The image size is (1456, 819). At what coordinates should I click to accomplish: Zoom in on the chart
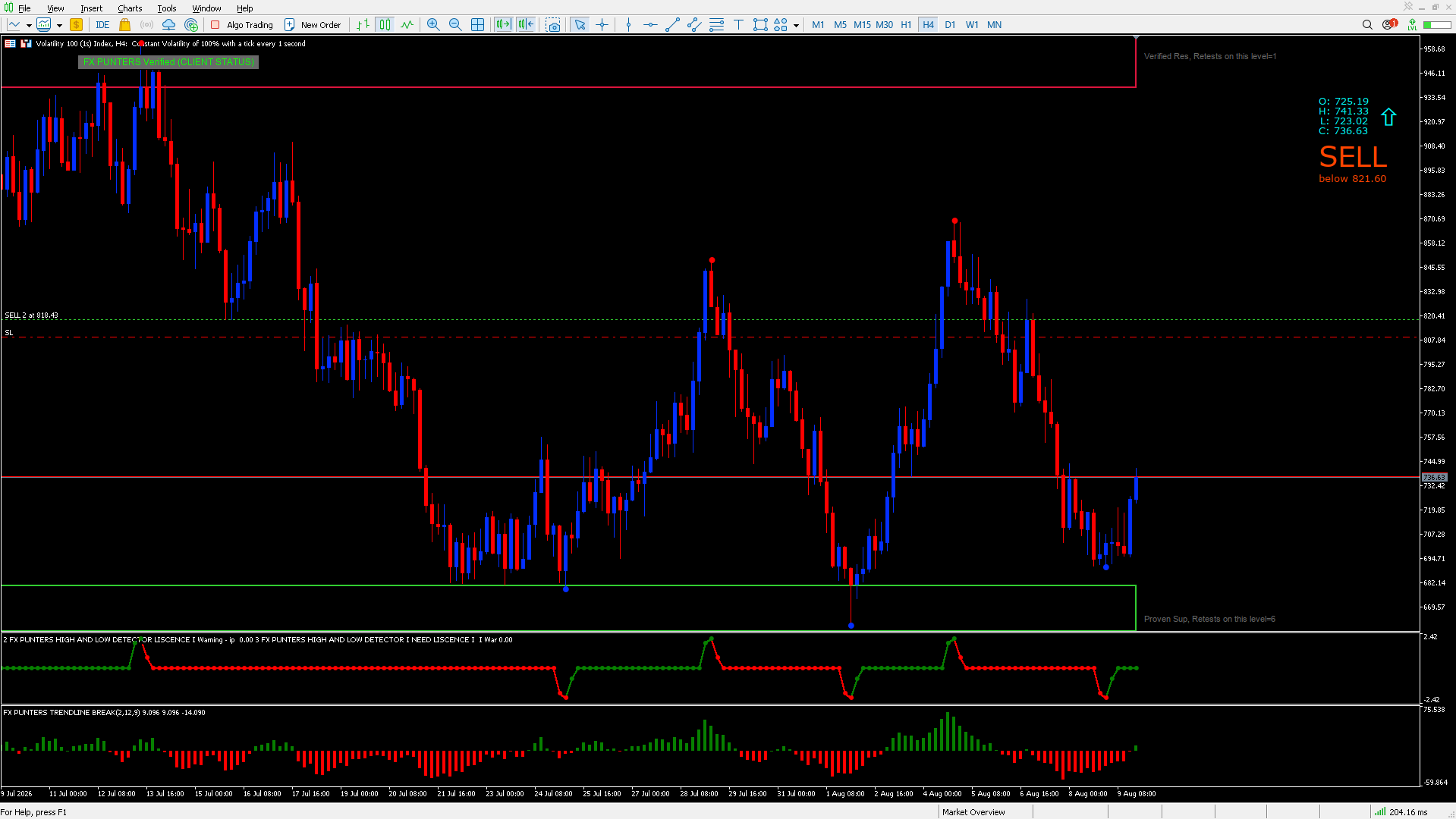[433, 25]
